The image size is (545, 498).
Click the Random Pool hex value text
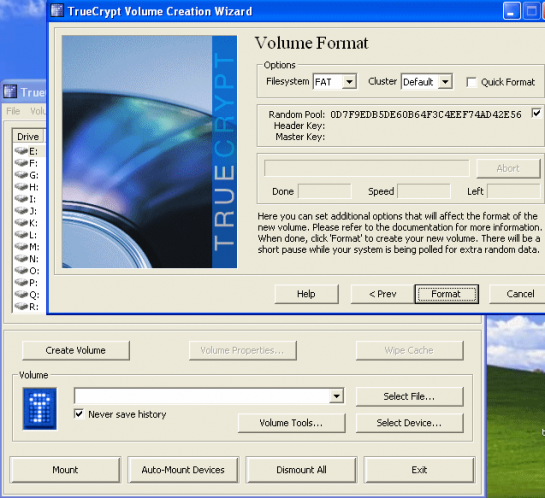click(x=426, y=115)
